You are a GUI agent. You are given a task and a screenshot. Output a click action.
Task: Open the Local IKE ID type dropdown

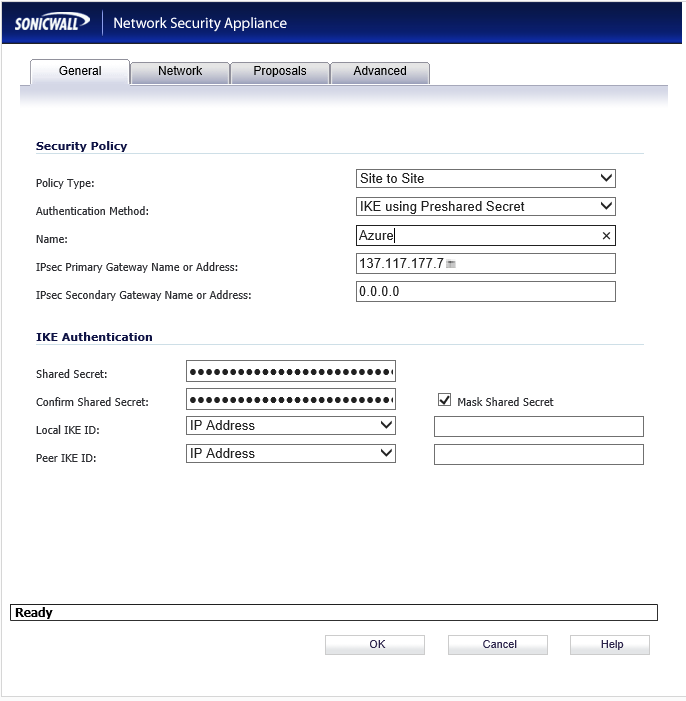pyautogui.click(x=290, y=426)
